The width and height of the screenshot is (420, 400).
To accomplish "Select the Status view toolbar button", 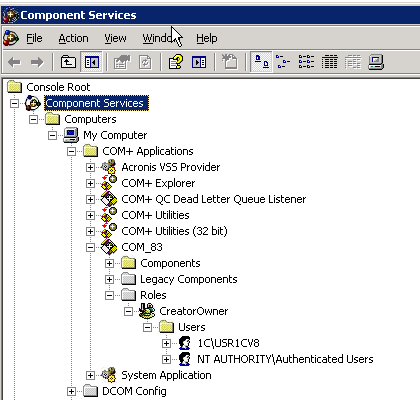I will coord(353,62).
